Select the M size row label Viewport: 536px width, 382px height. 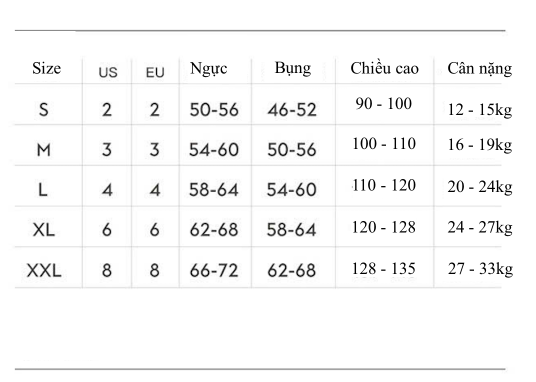[43, 150]
